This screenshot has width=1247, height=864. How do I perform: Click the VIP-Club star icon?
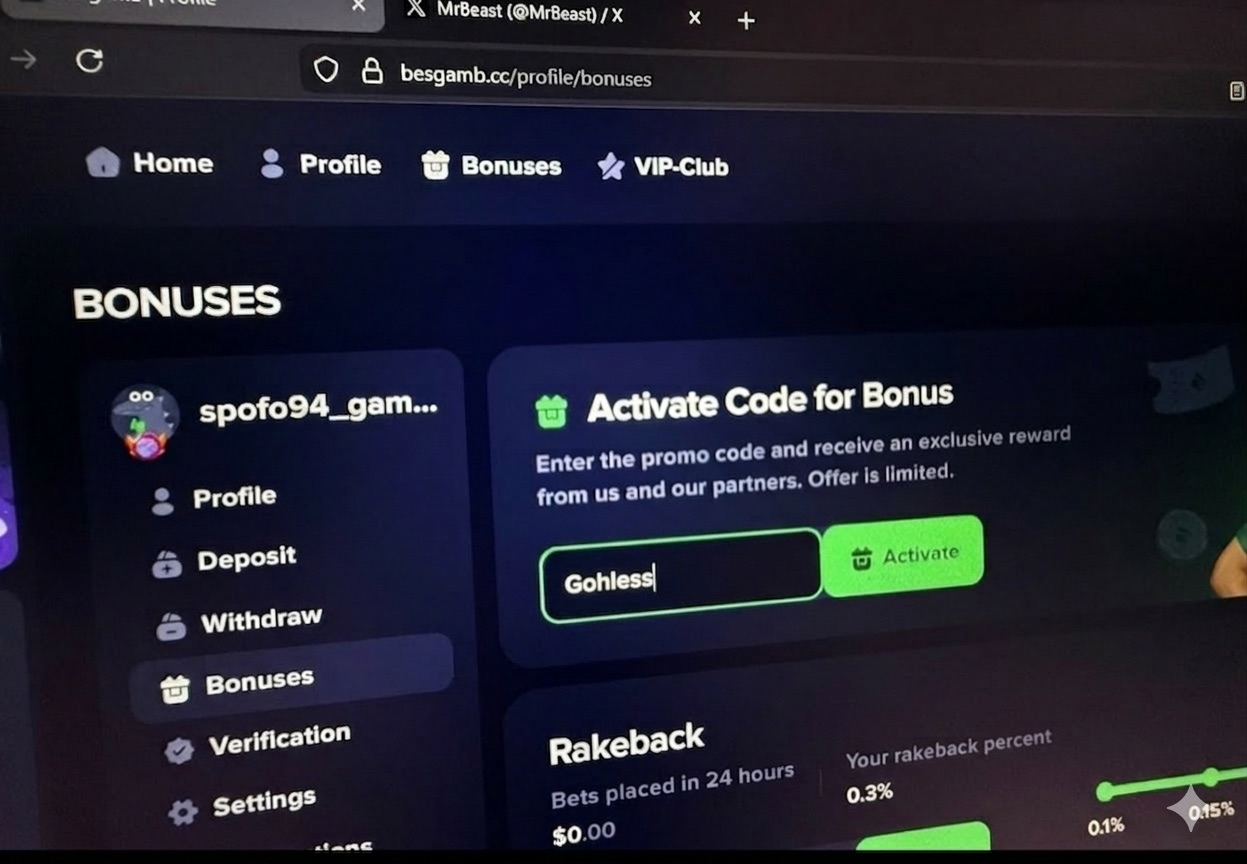click(610, 167)
